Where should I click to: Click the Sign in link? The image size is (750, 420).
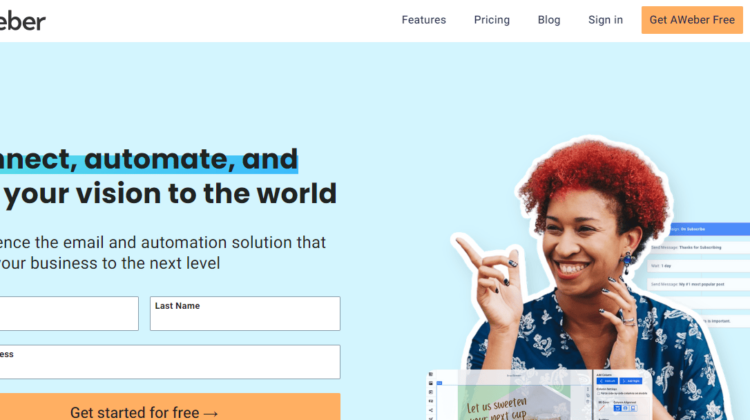tap(606, 20)
